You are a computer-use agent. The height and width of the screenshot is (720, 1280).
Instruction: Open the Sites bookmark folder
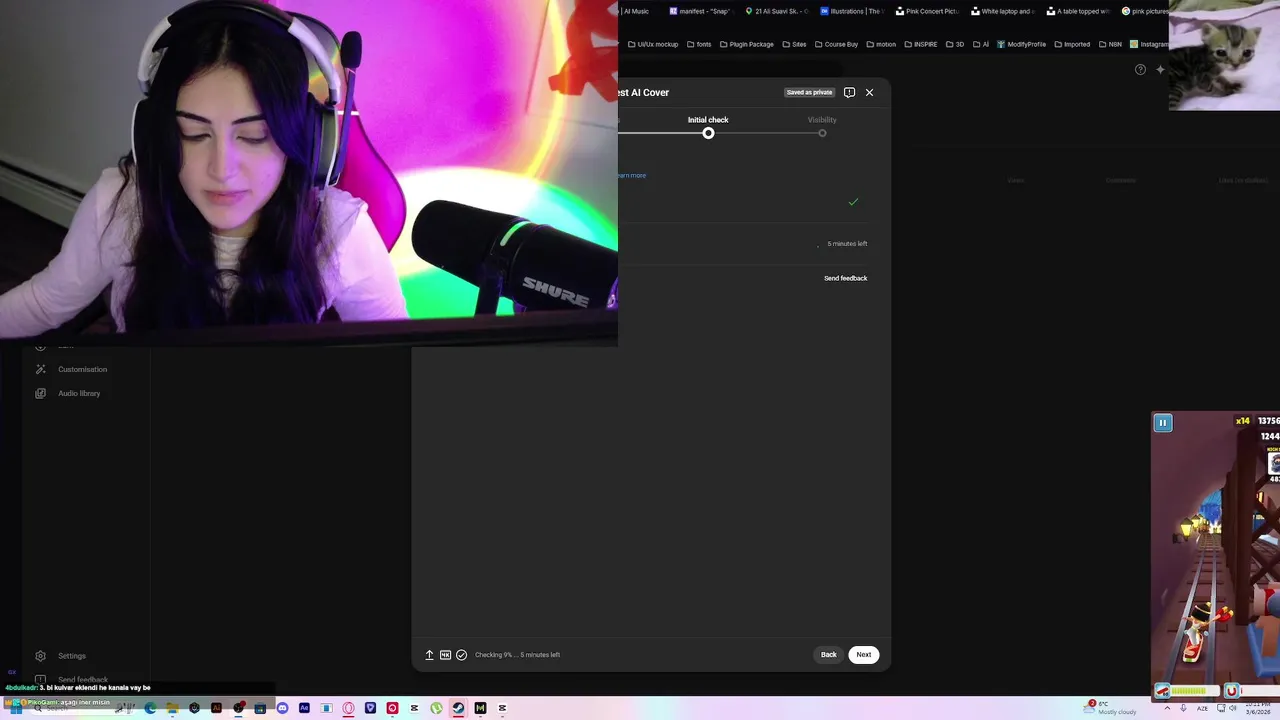coord(794,44)
